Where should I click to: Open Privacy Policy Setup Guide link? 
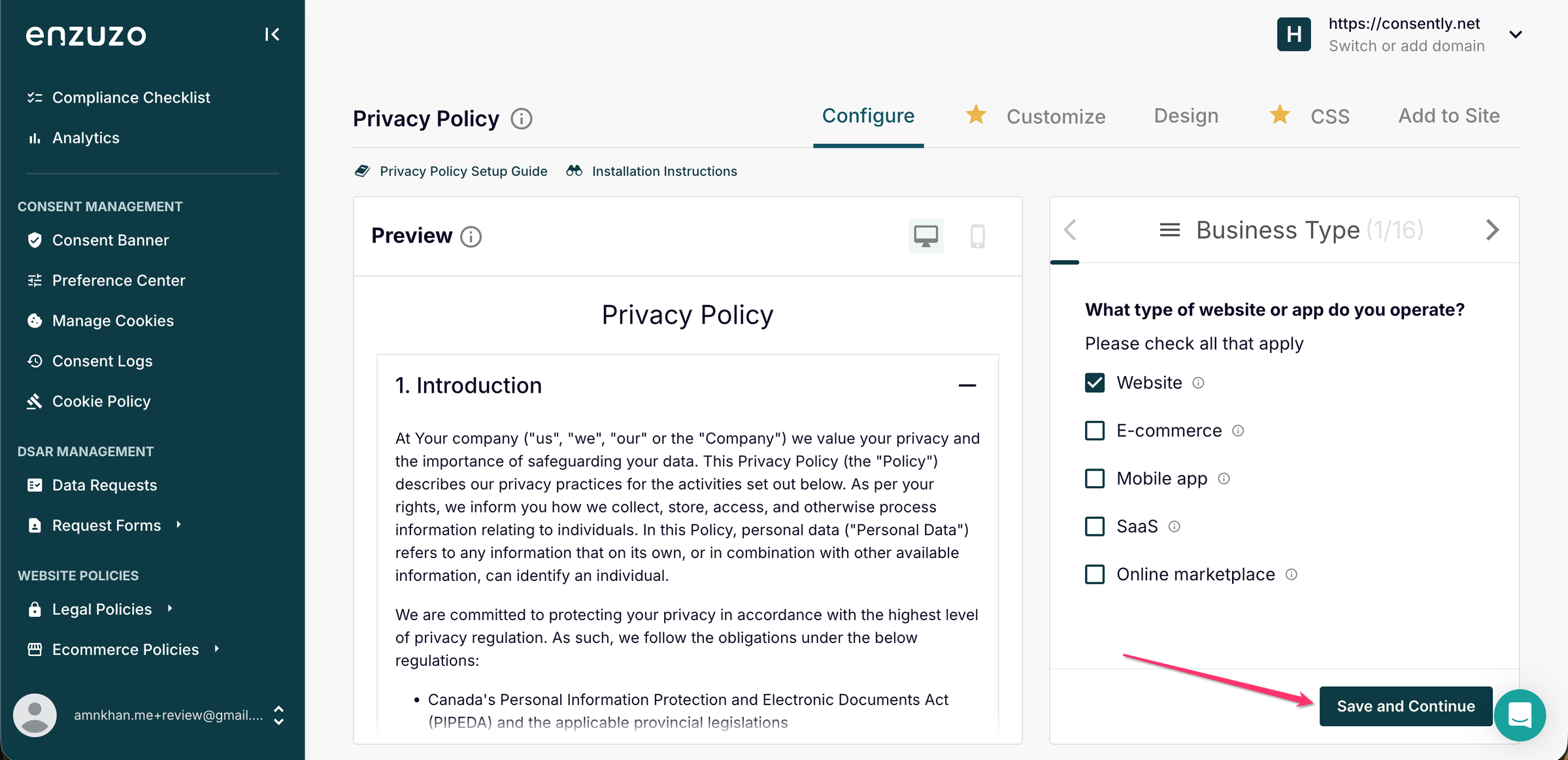[463, 171]
